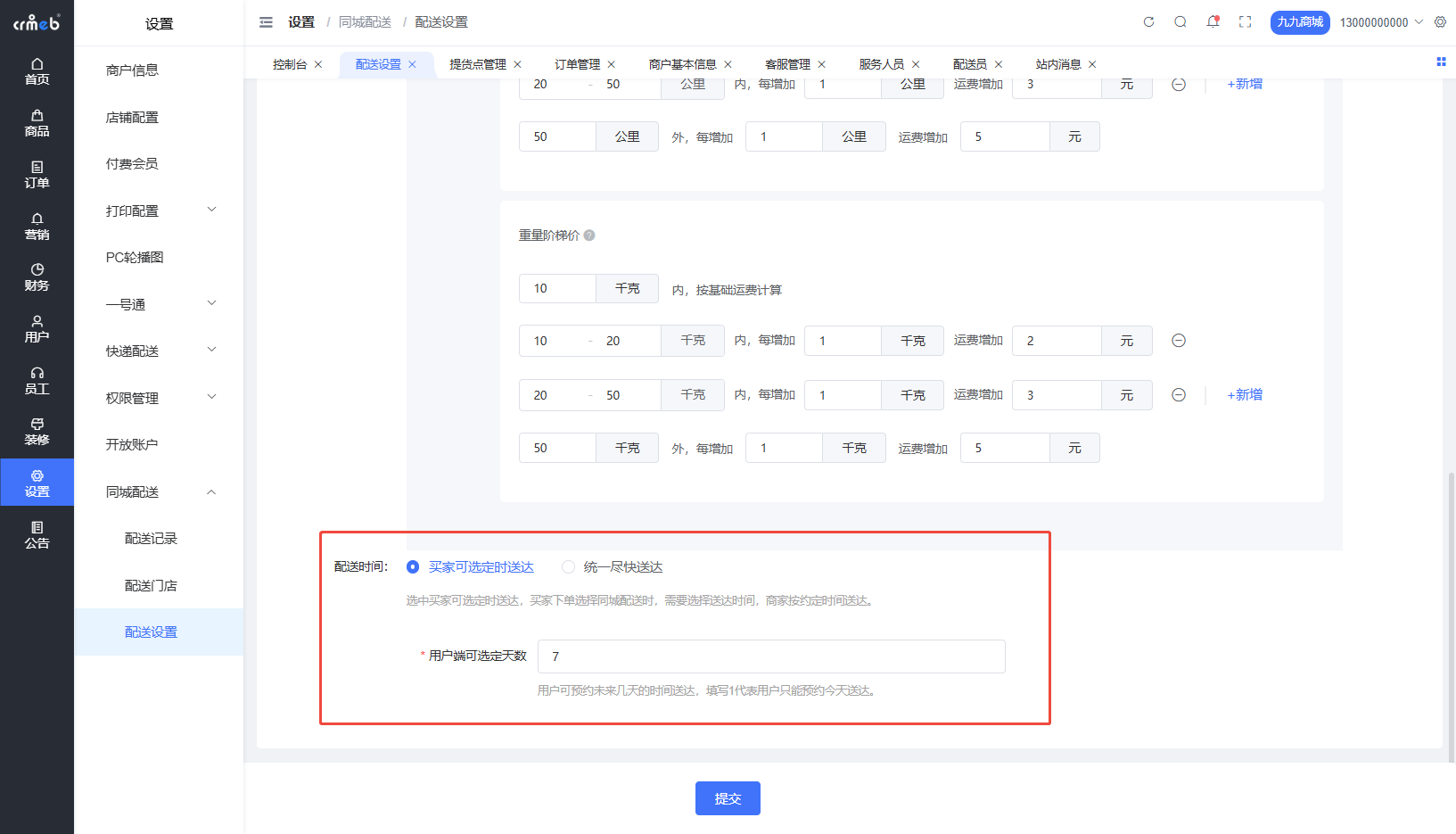The height and width of the screenshot is (834, 1456).
Task: Click help icon next to 重量阶梯价
Action: (x=589, y=235)
